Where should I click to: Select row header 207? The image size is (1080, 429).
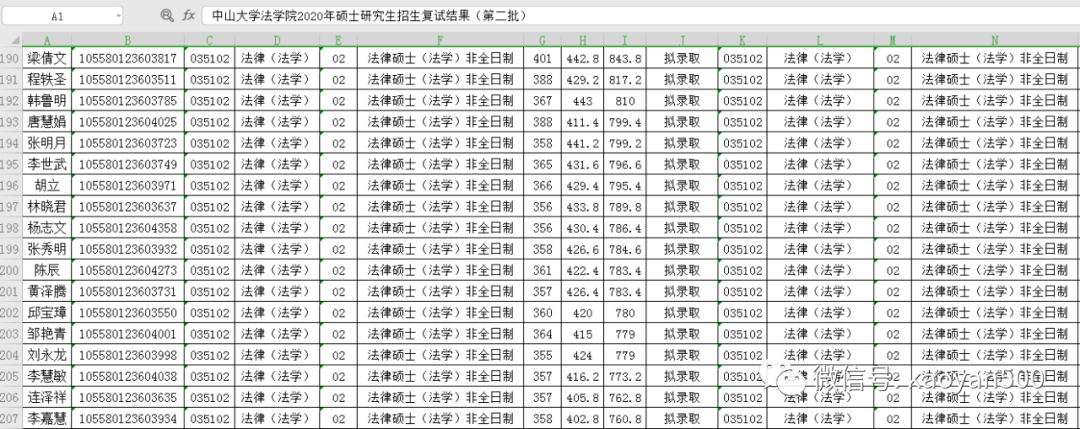pyautogui.click(x=11, y=419)
